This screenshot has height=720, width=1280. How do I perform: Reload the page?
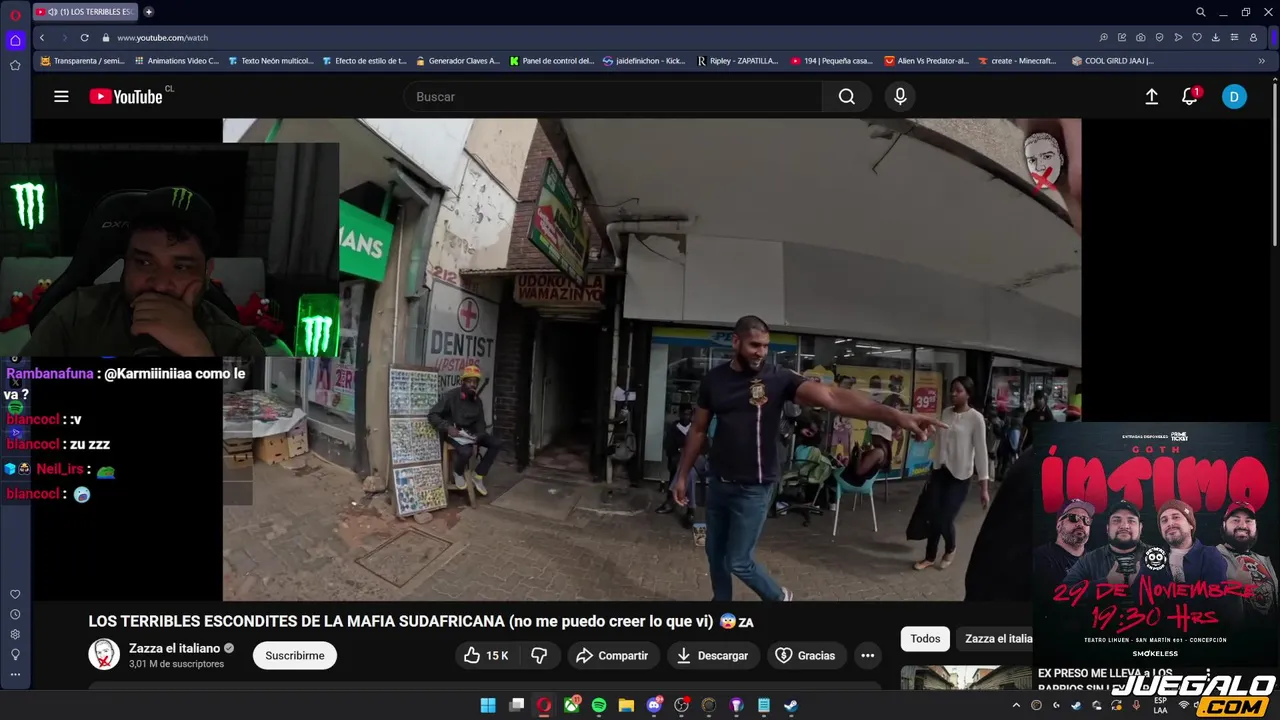[x=85, y=37]
